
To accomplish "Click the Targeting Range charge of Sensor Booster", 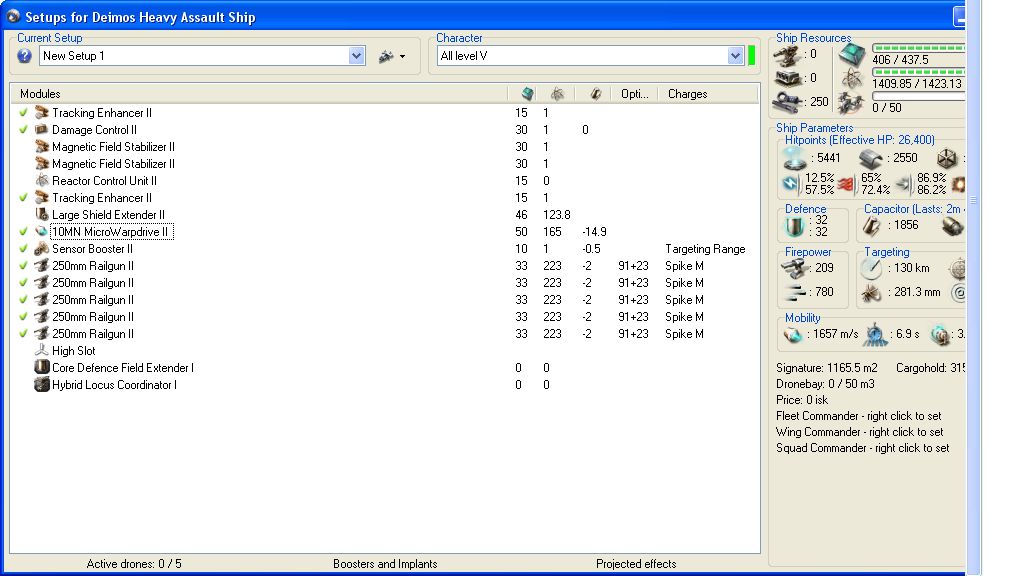I will pos(705,249).
